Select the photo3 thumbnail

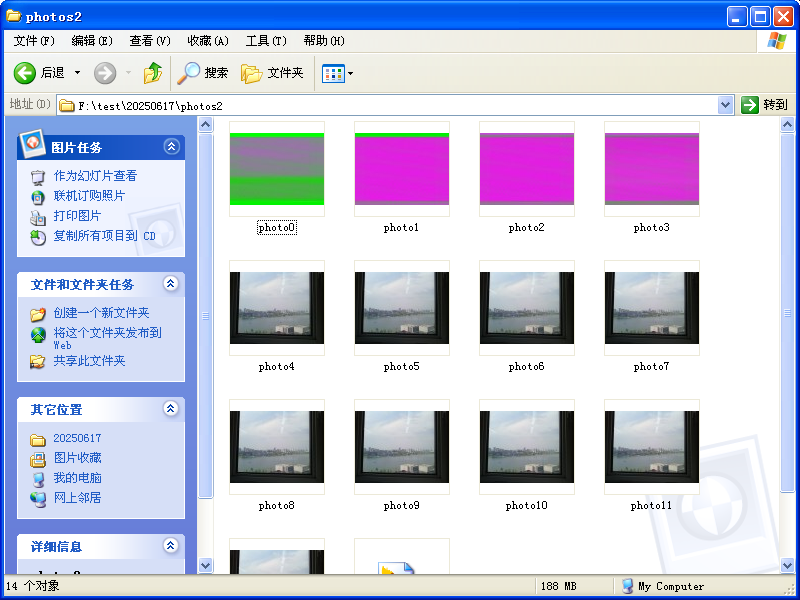pos(652,169)
